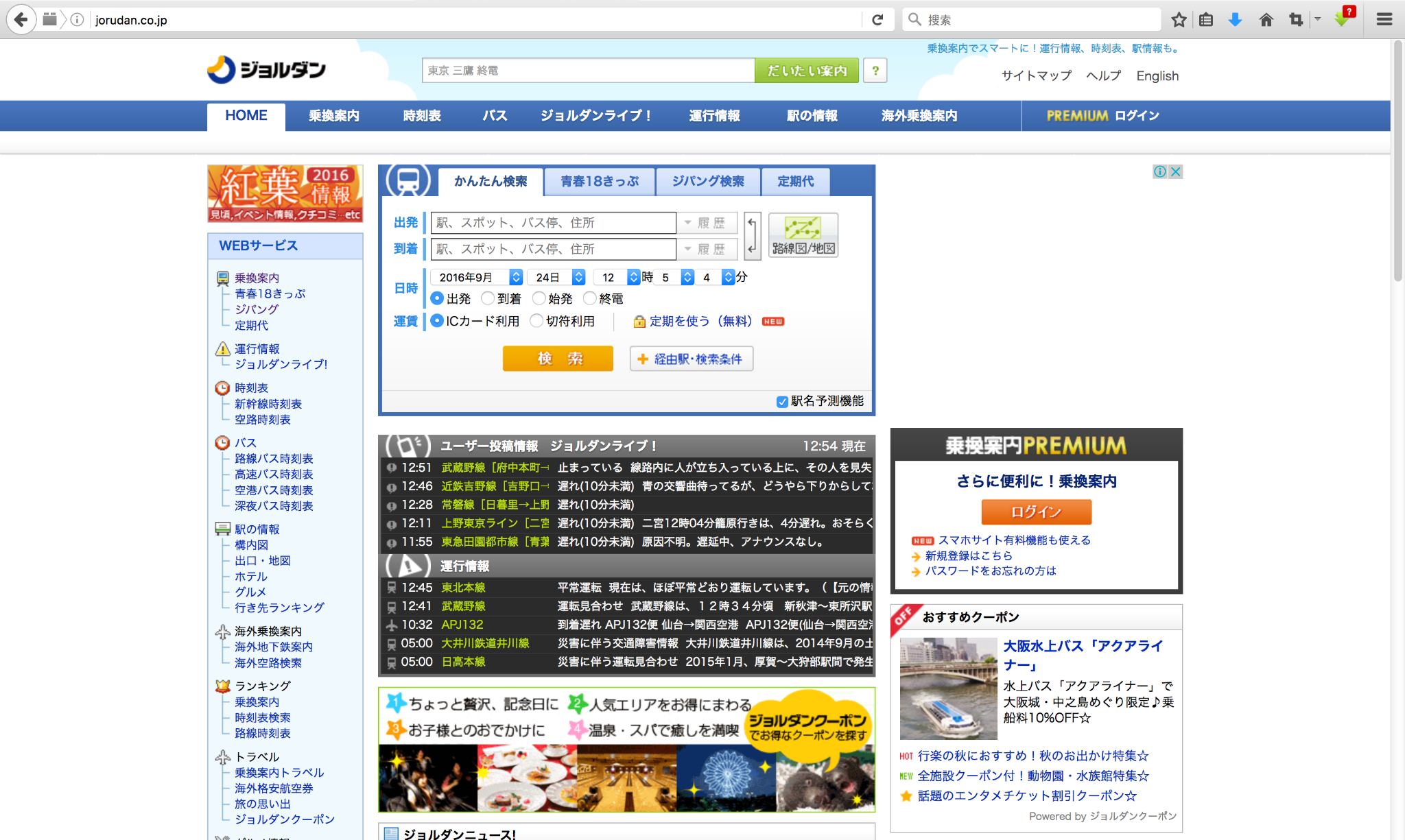This screenshot has width=1405, height=840.
Task: Switch to the 定期代 tab
Action: (796, 182)
